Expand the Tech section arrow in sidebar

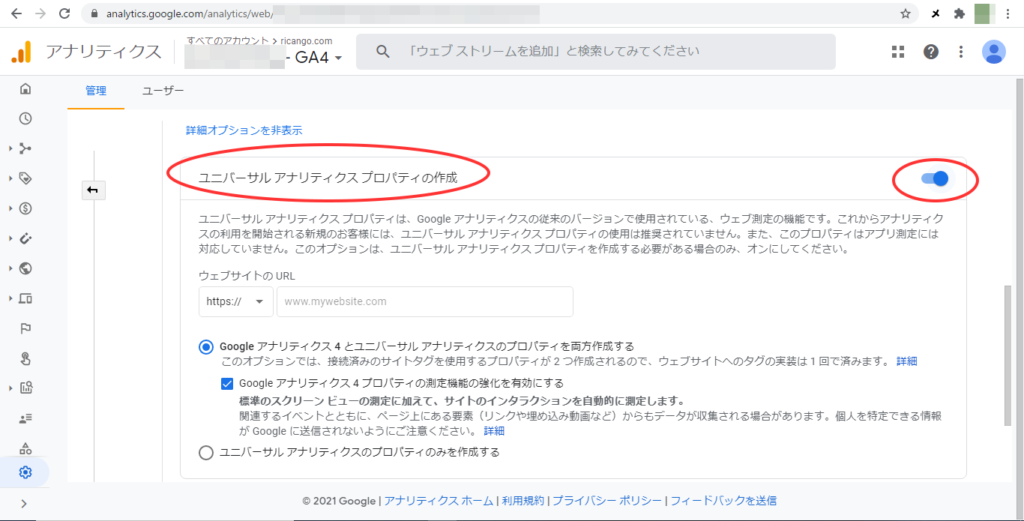click(11, 299)
